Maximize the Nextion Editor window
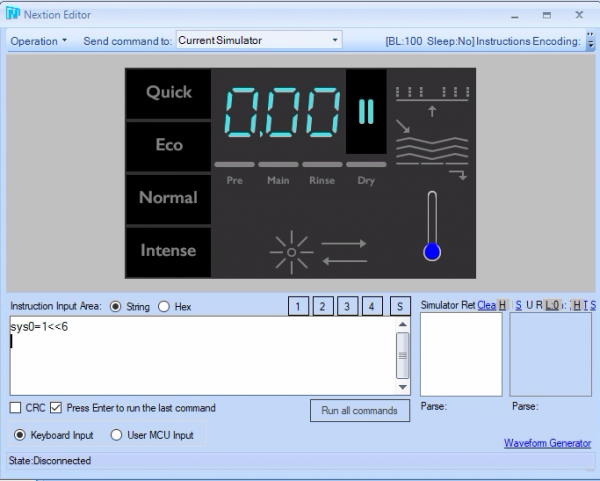600x481 pixels. click(x=547, y=15)
